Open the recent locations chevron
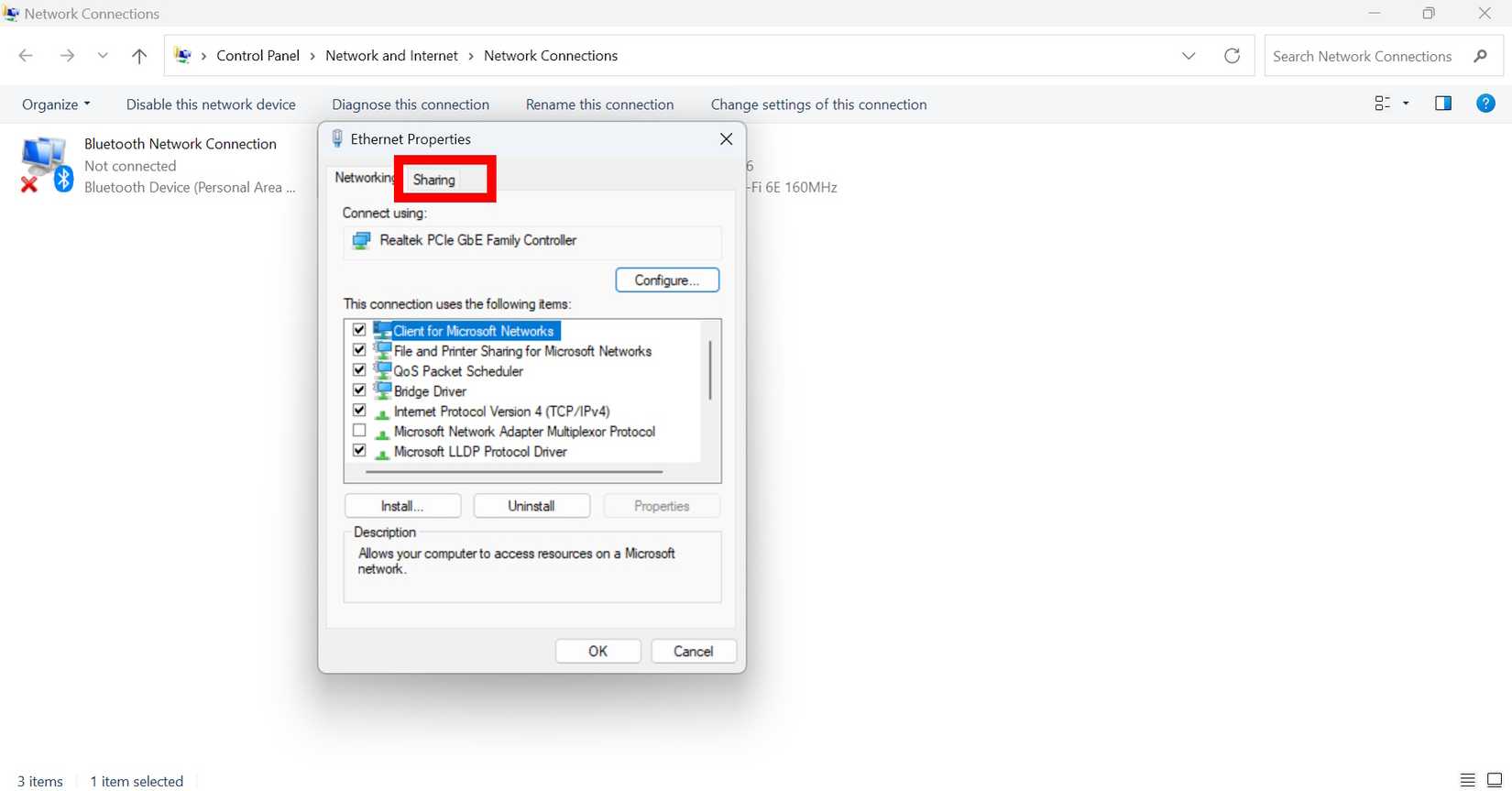 (103, 56)
